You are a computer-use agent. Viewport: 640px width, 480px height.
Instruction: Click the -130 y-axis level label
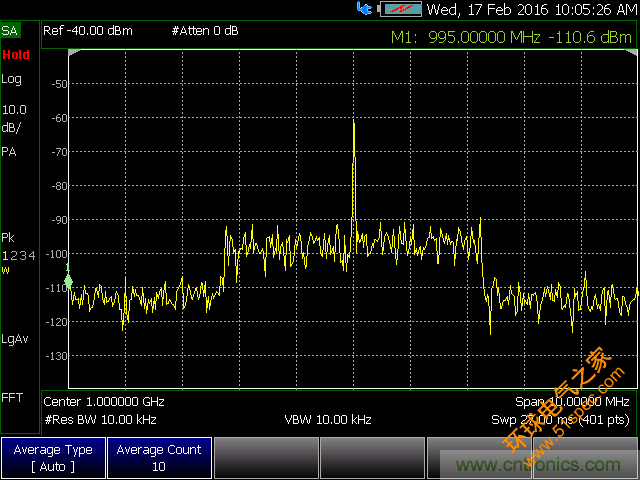tap(56, 356)
